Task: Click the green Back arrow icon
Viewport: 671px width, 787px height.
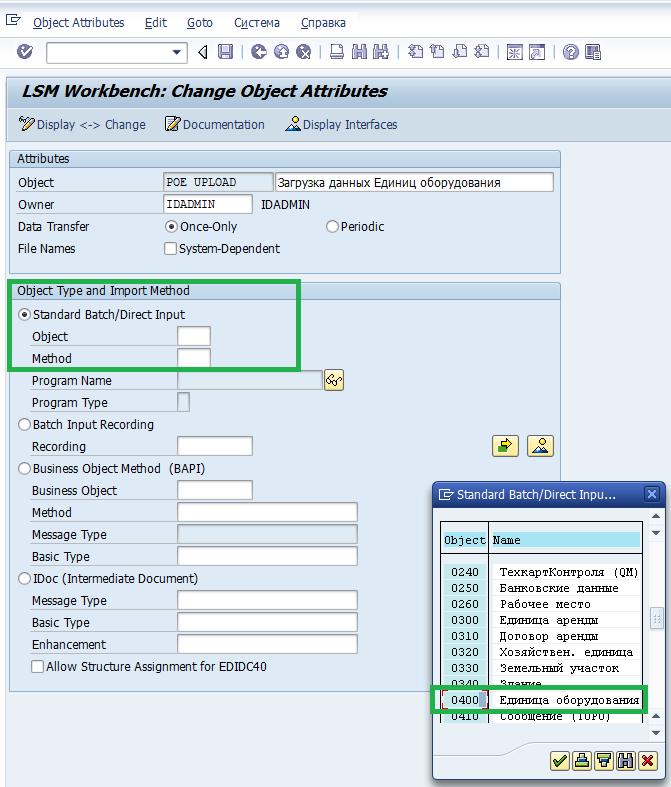Action: tap(258, 52)
